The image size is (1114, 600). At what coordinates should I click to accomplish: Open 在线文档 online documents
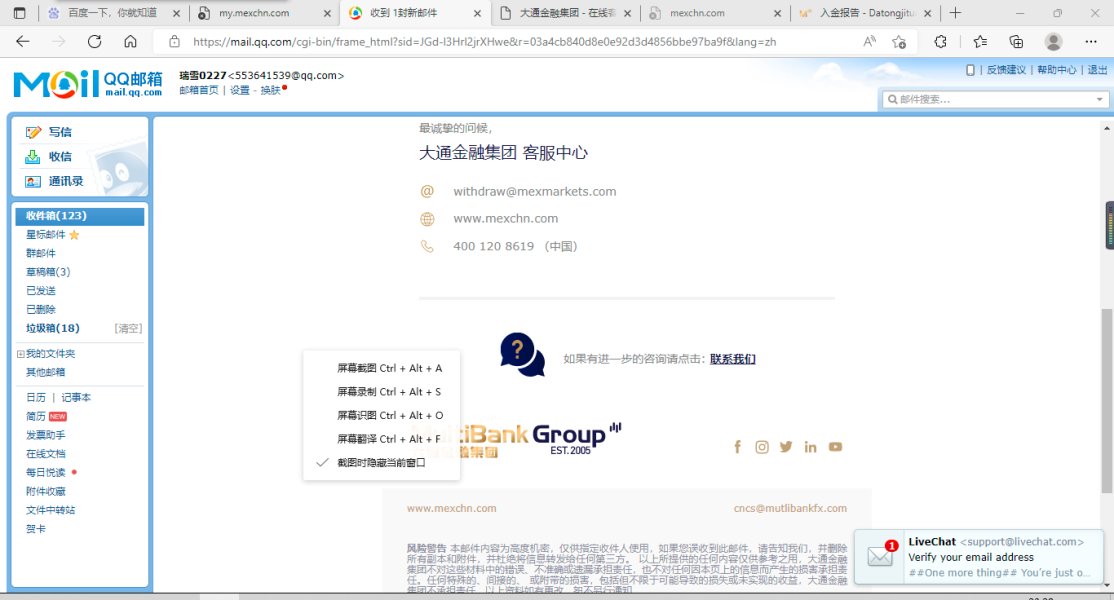(x=45, y=454)
